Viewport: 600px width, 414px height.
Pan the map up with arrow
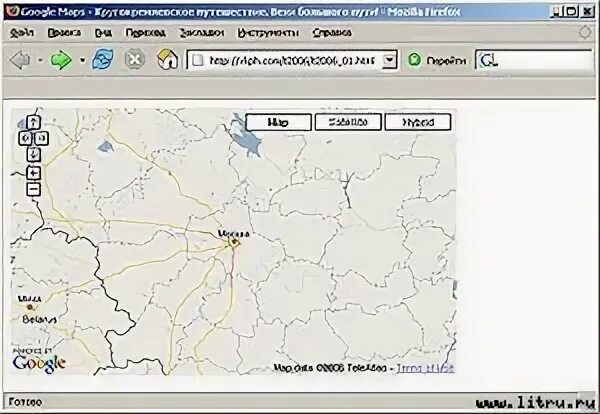(x=34, y=122)
